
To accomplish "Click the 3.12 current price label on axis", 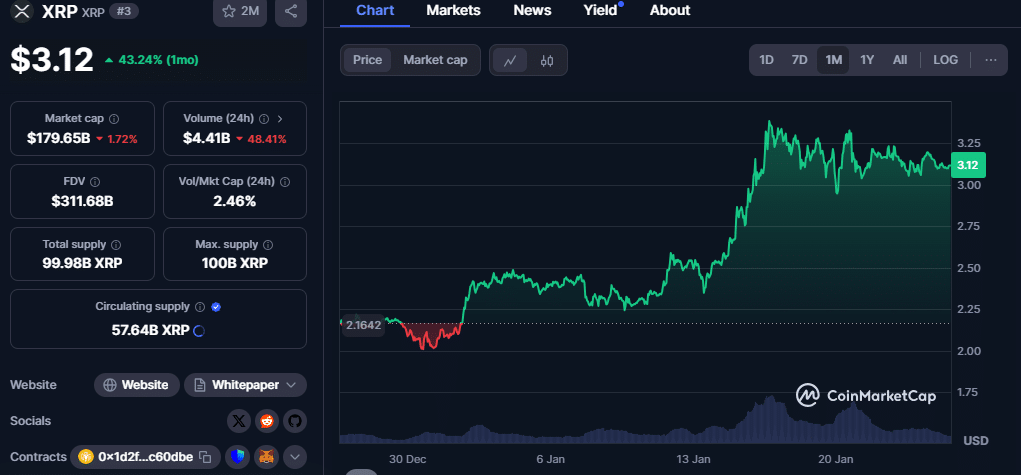I will (968, 165).
